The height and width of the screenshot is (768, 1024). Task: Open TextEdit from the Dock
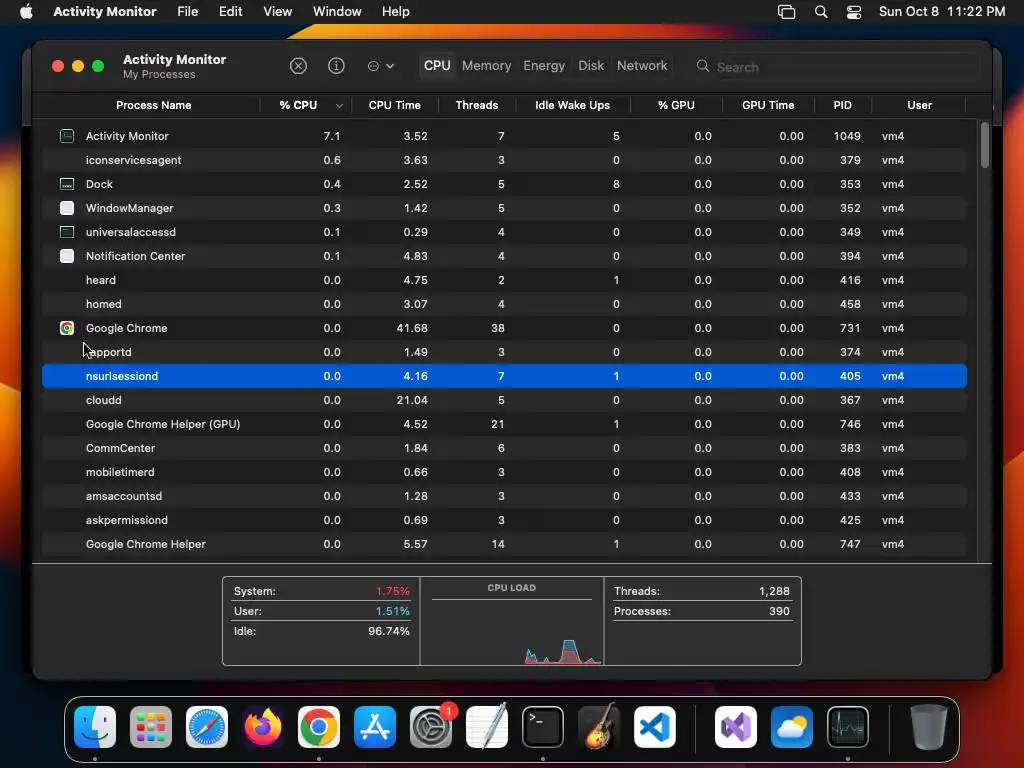point(487,727)
